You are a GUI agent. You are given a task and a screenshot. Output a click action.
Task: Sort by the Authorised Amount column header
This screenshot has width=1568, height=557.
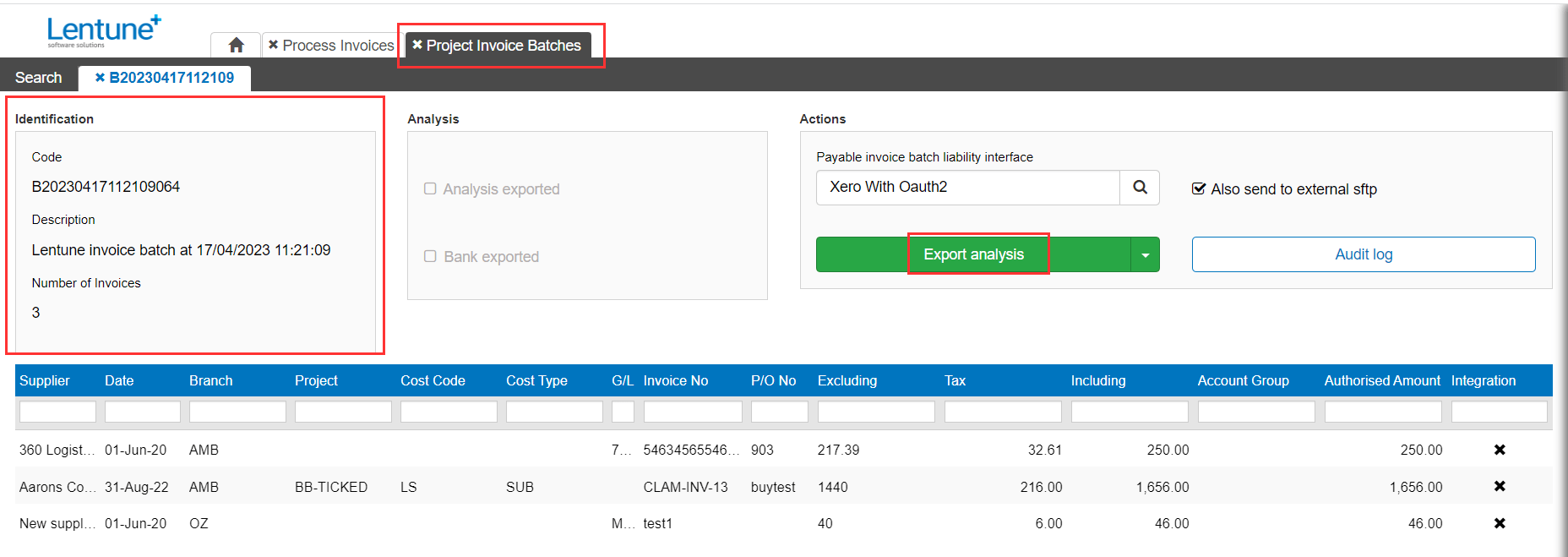click(1382, 380)
